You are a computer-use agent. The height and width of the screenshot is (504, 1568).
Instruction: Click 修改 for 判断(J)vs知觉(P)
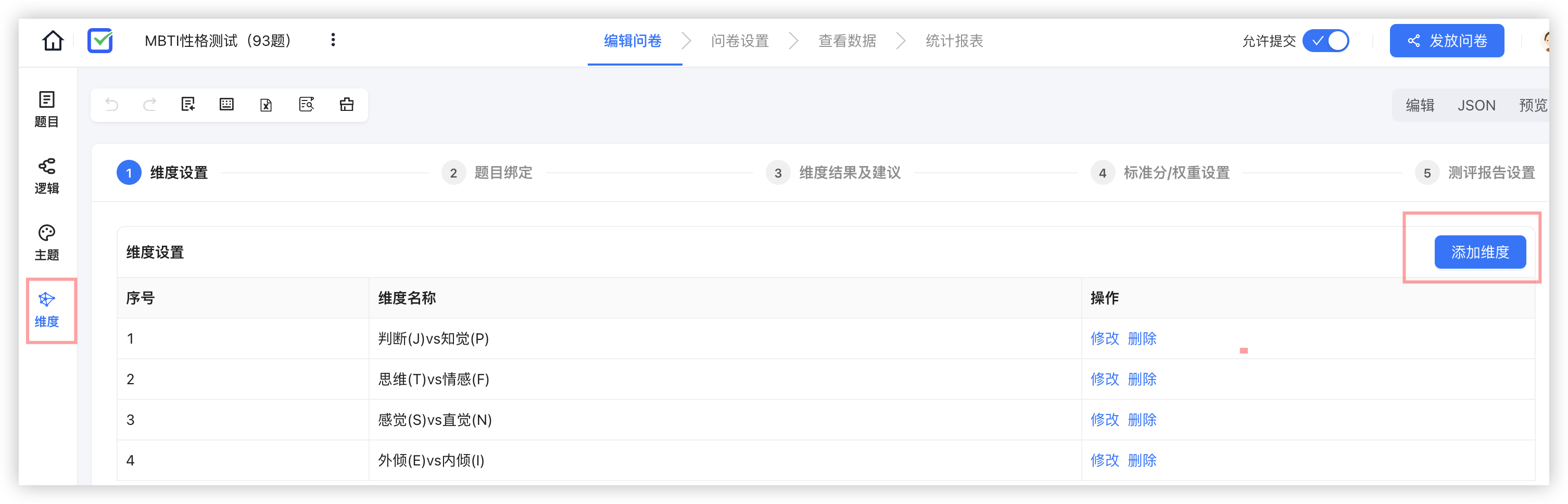pos(1104,338)
